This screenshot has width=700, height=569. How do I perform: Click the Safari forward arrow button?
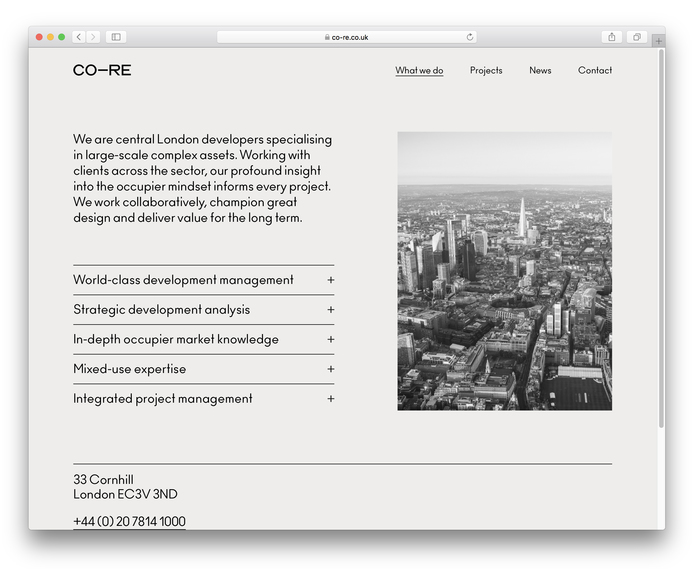pyautogui.click(x=93, y=37)
